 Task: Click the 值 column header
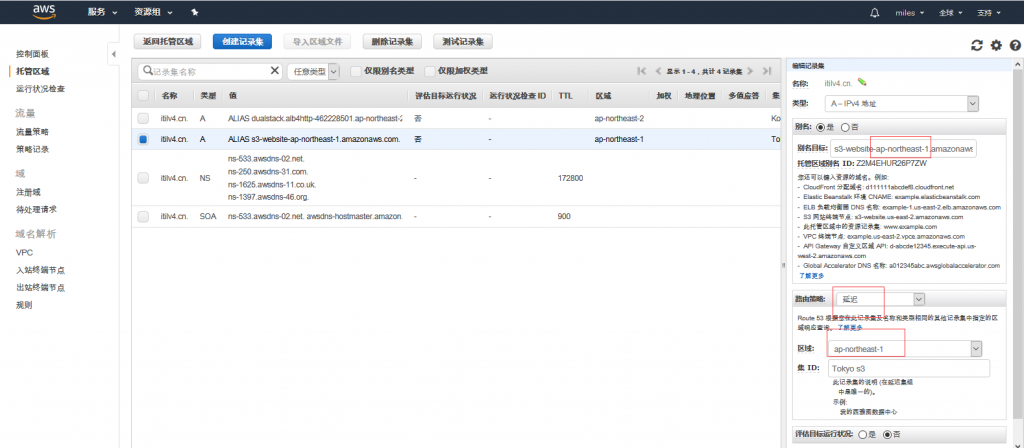click(232, 95)
